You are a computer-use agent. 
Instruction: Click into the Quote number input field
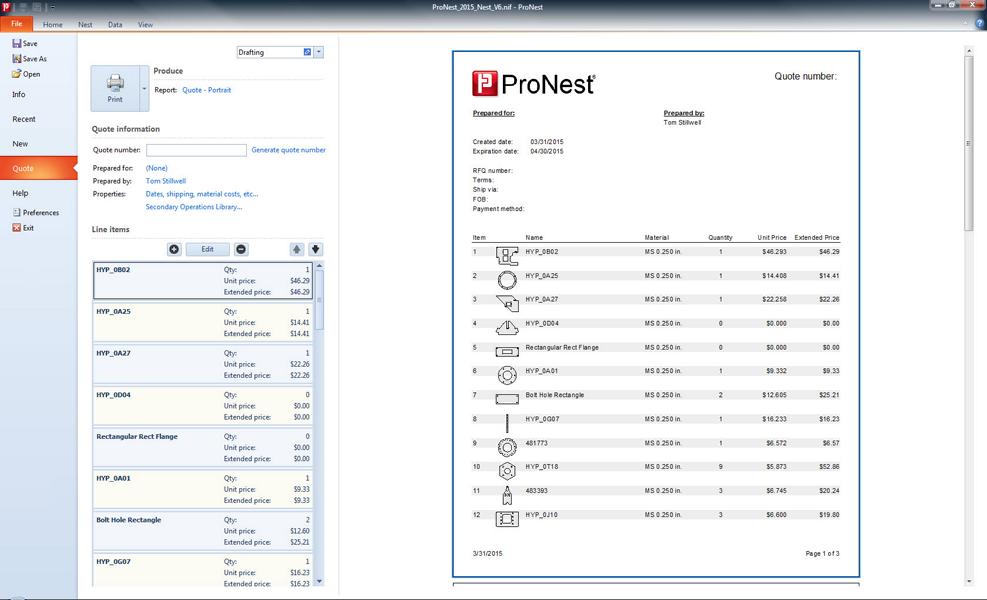[x=196, y=150]
